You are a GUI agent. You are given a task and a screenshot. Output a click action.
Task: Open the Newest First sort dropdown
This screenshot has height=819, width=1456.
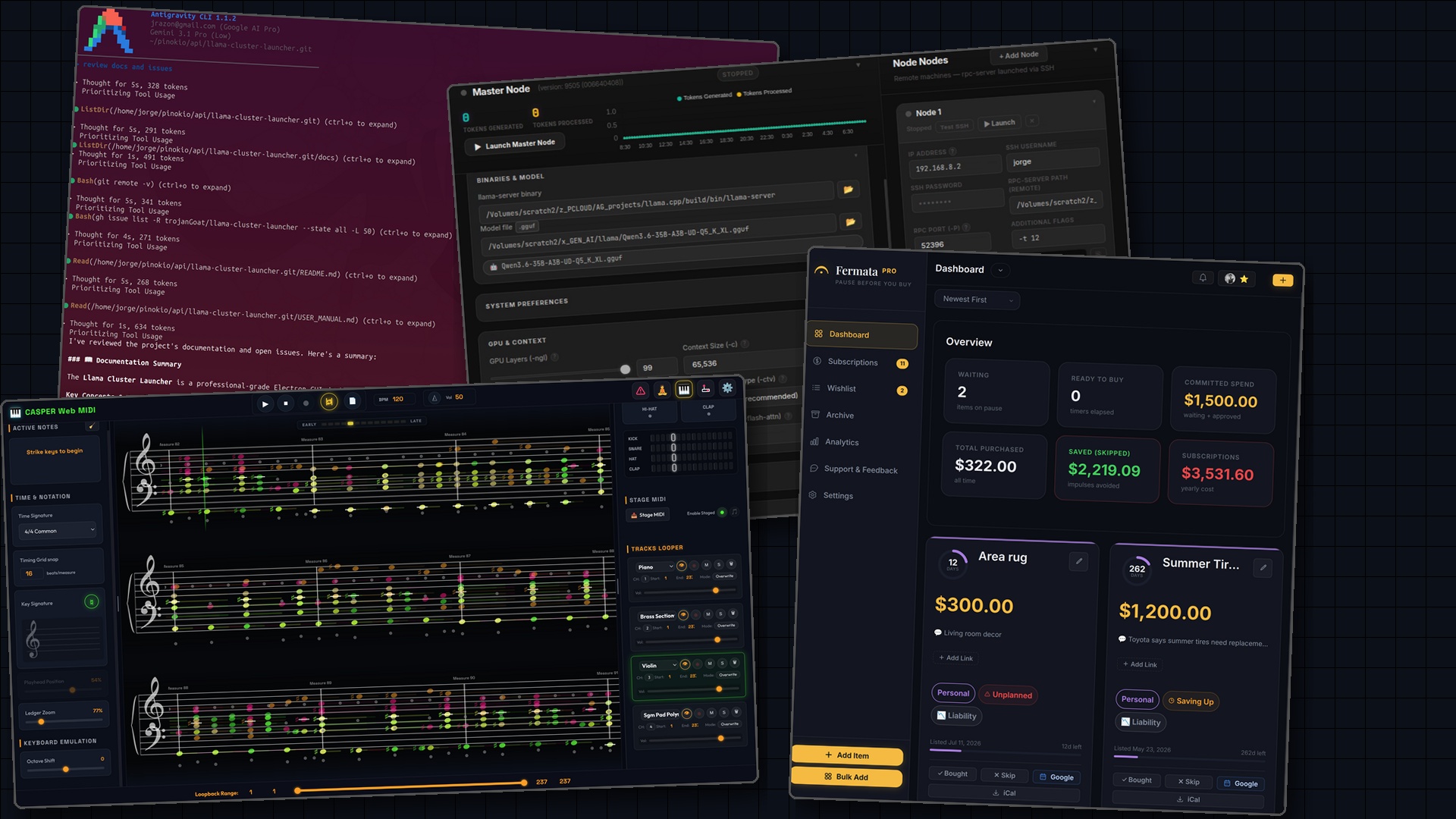coord(977,300)
